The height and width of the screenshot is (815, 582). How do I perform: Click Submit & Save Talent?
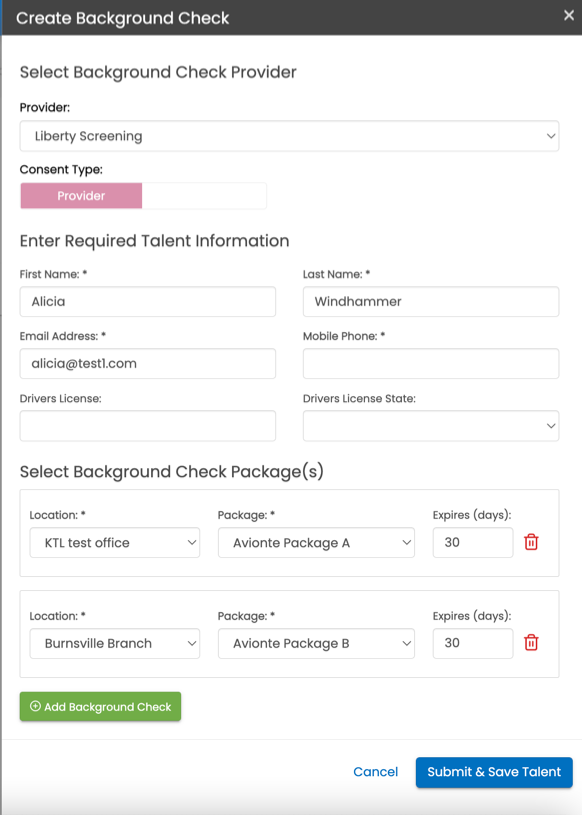pos(494,772)
